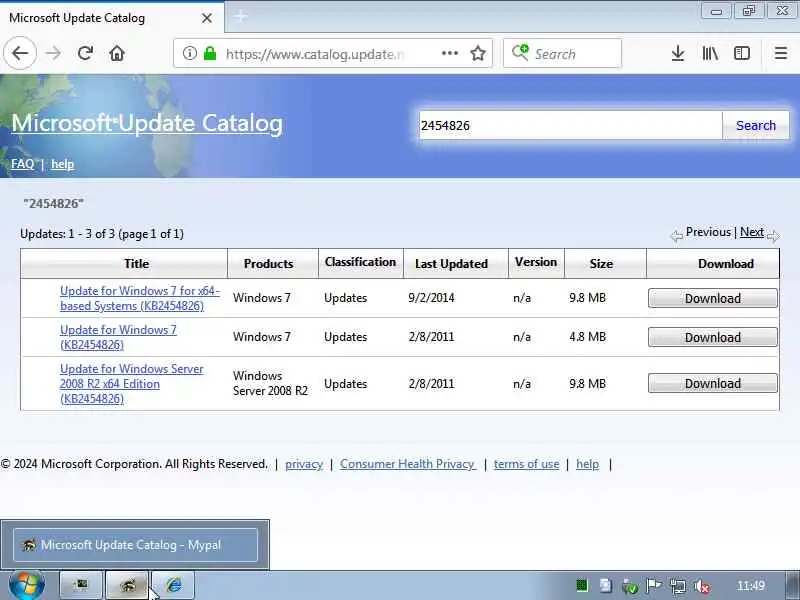Open the privacy footer link
Screen dimensions: 800x600
(x=304, y=464)
